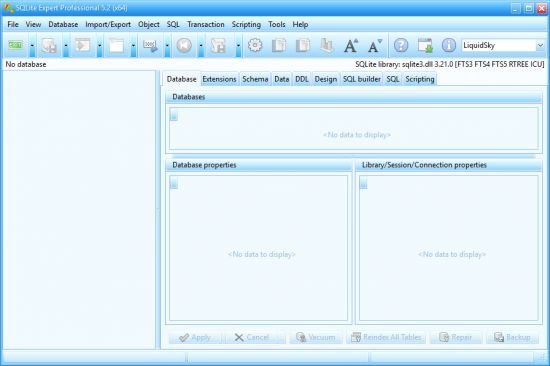Screen dimensions: 550x366
Task: Switch to the Design tab
Action: point(326,79)
